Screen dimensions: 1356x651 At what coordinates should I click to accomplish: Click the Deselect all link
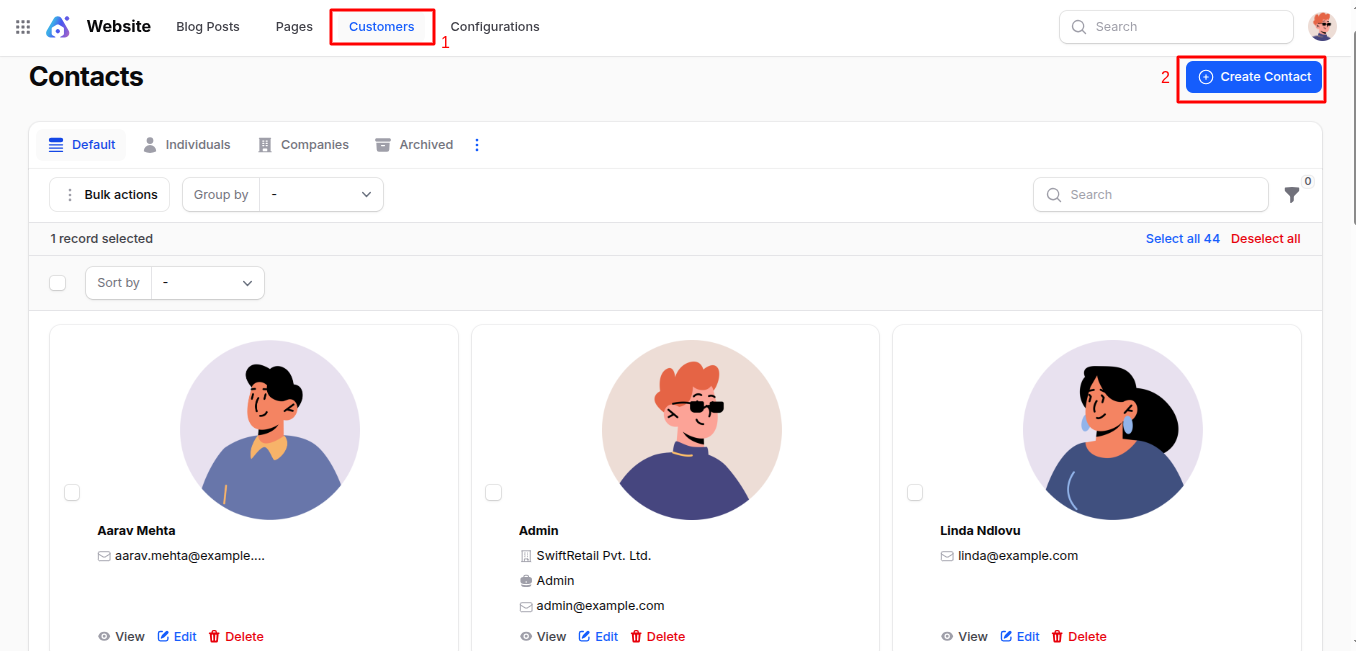coord(1265,239)
